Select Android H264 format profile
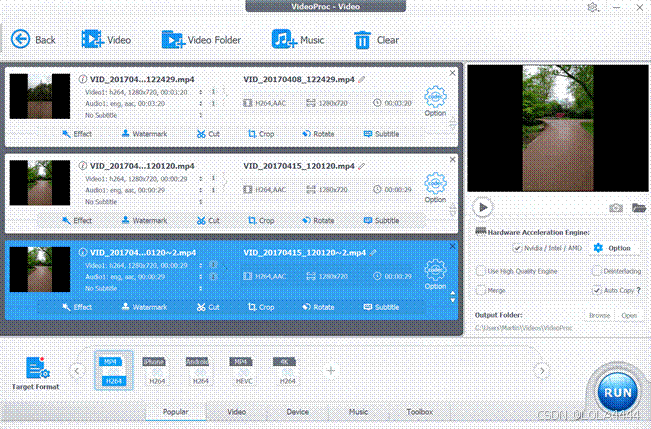The height and width of the screenshot is (429, 651). (x=200, y=370)
